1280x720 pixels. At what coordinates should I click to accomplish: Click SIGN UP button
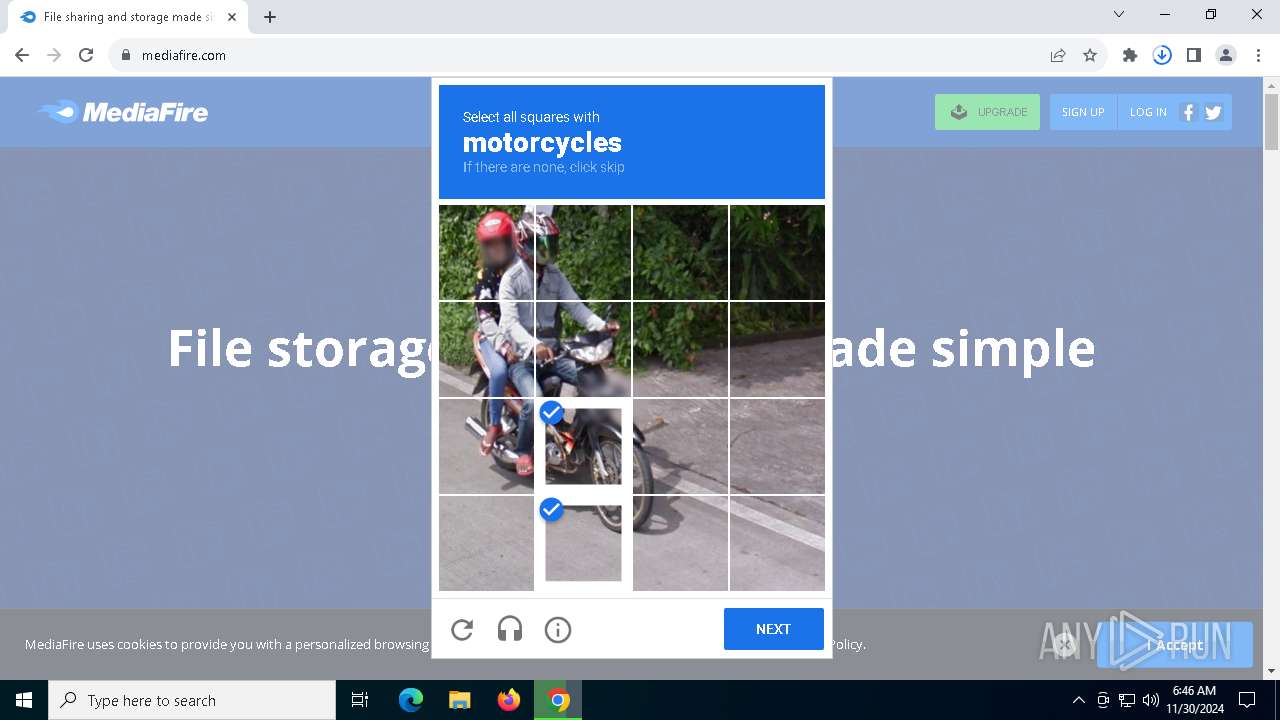1083,112
